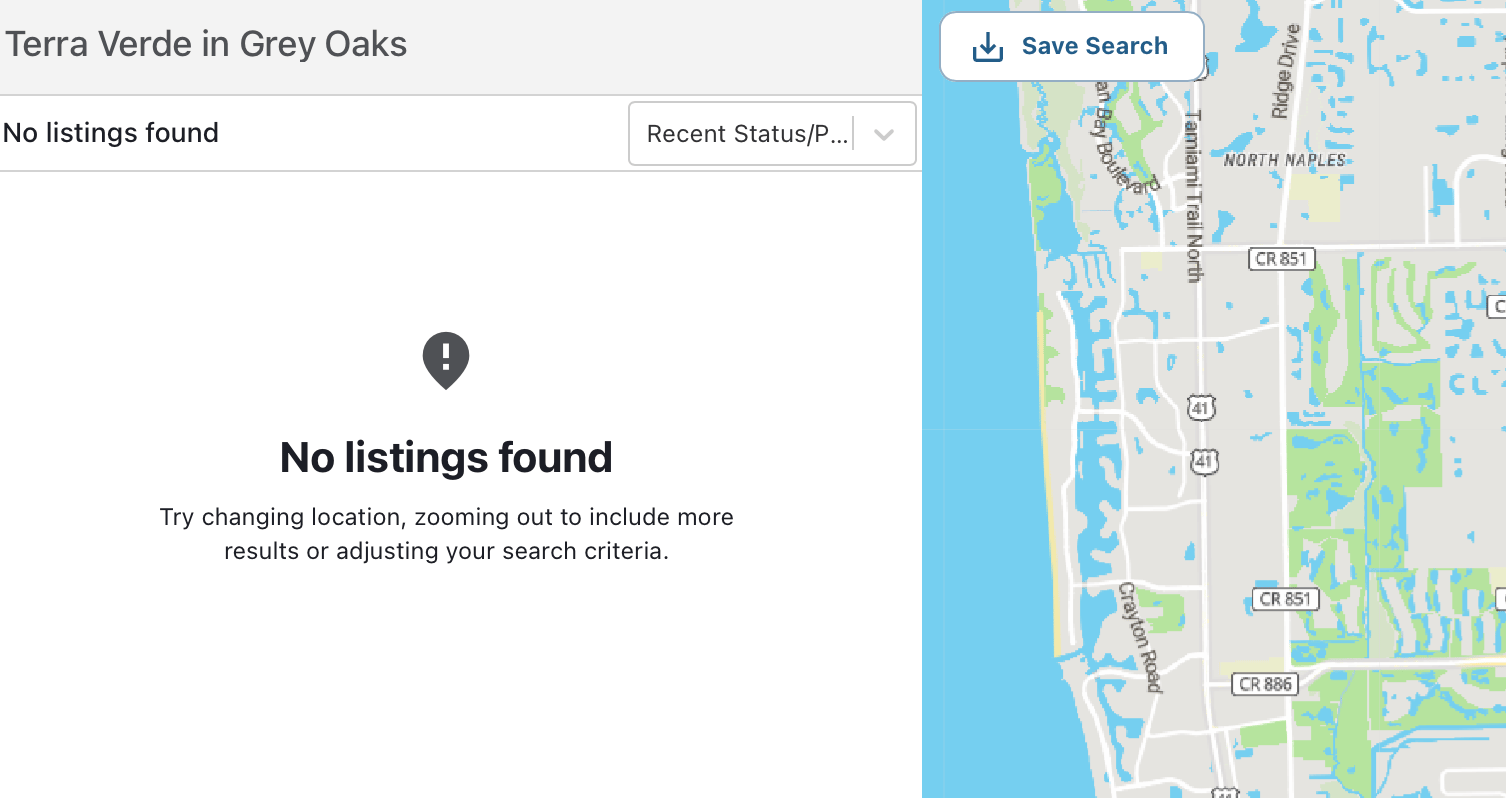The height and width of the screenshot is (798, 1506).
Task: Expand the sort dropdown chevron arrow
Action: click(x=884, y=134)
